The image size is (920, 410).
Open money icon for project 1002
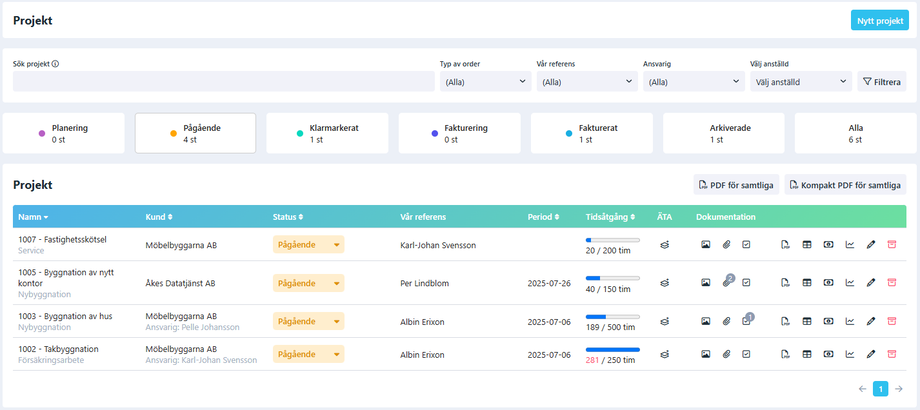[828, 354]
